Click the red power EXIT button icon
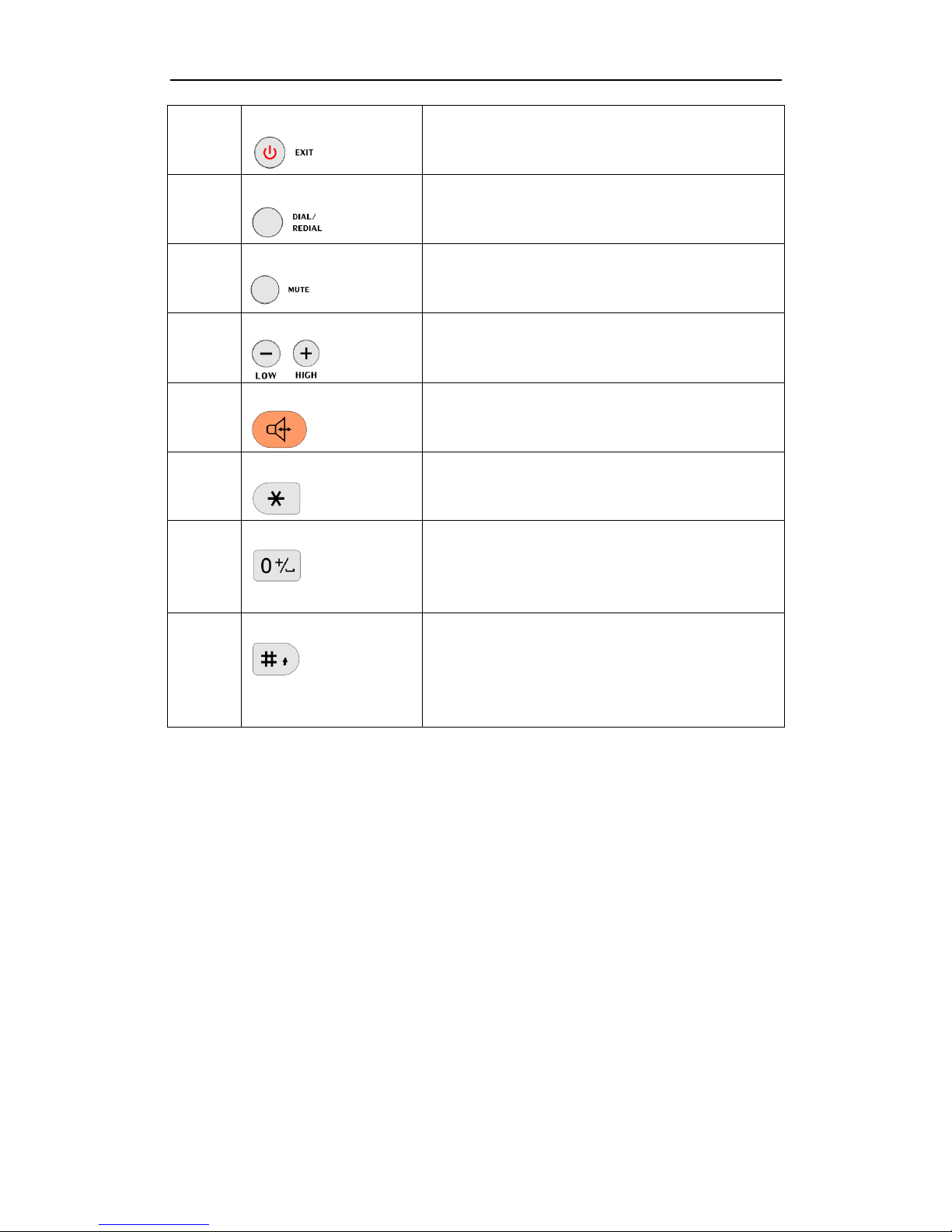The width and height of the screenshot is (952, 1232). click(270, 152)
